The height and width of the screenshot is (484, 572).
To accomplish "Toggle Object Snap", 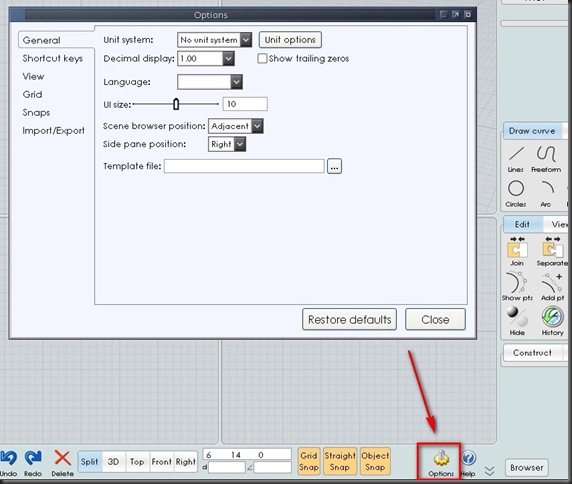I will tap(375, 461).
